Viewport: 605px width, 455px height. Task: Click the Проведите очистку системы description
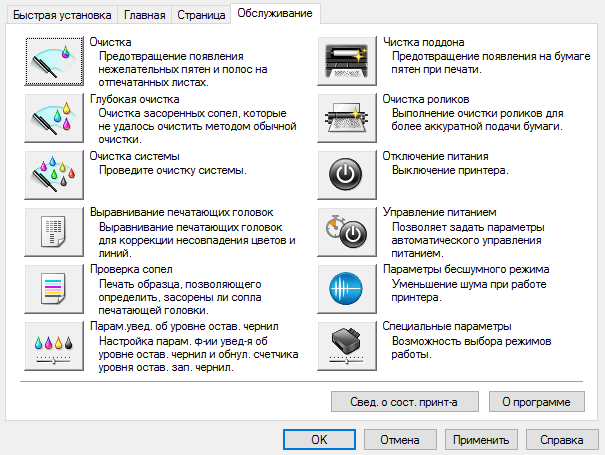(172, 170)
